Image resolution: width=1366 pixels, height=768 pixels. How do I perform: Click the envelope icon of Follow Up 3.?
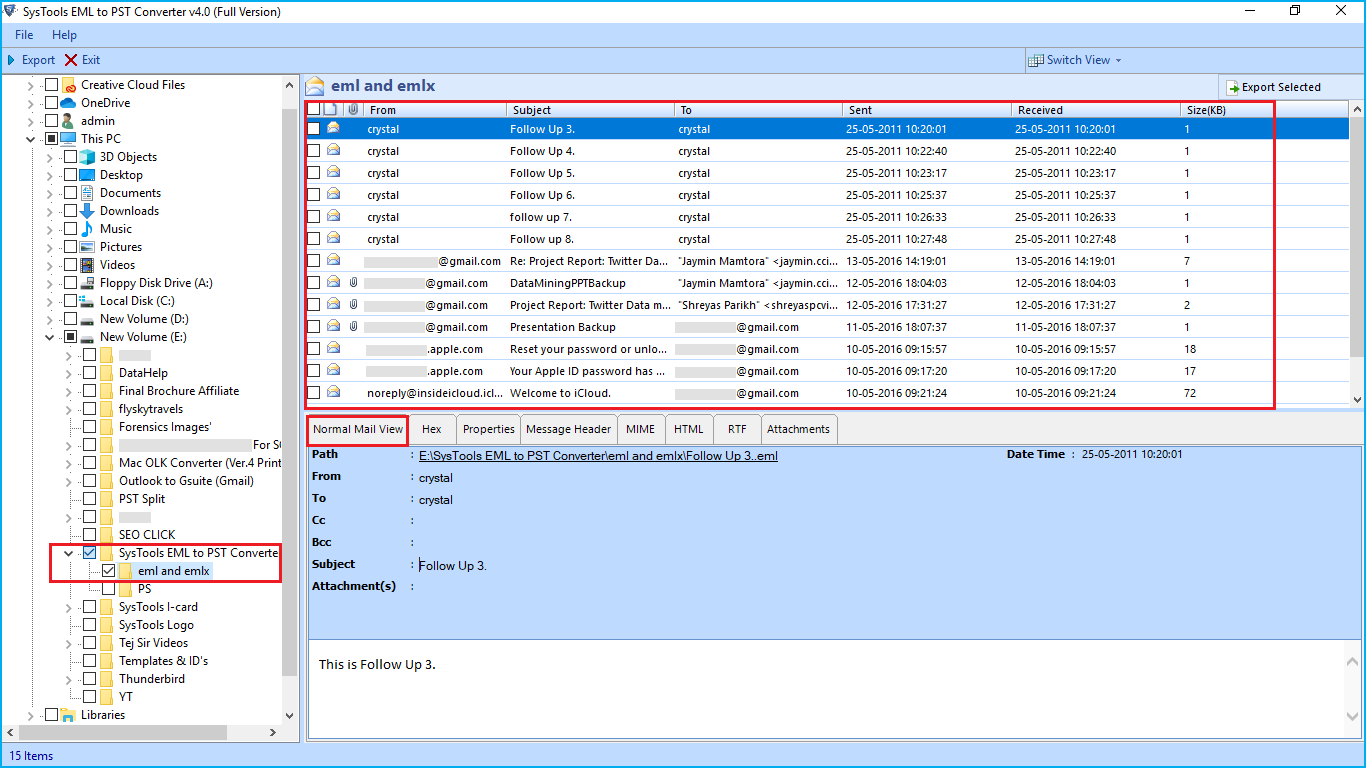(333, 128)
